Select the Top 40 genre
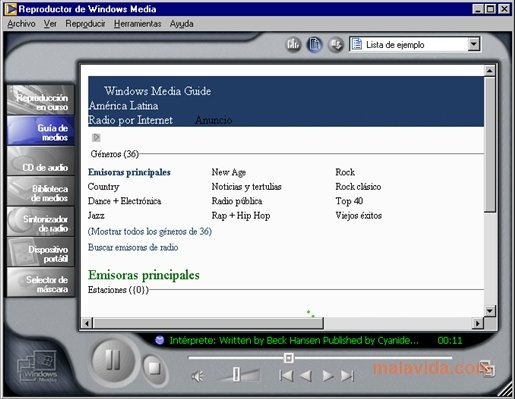The width and height of the screenshot is (515, 399). coord(349,201)
